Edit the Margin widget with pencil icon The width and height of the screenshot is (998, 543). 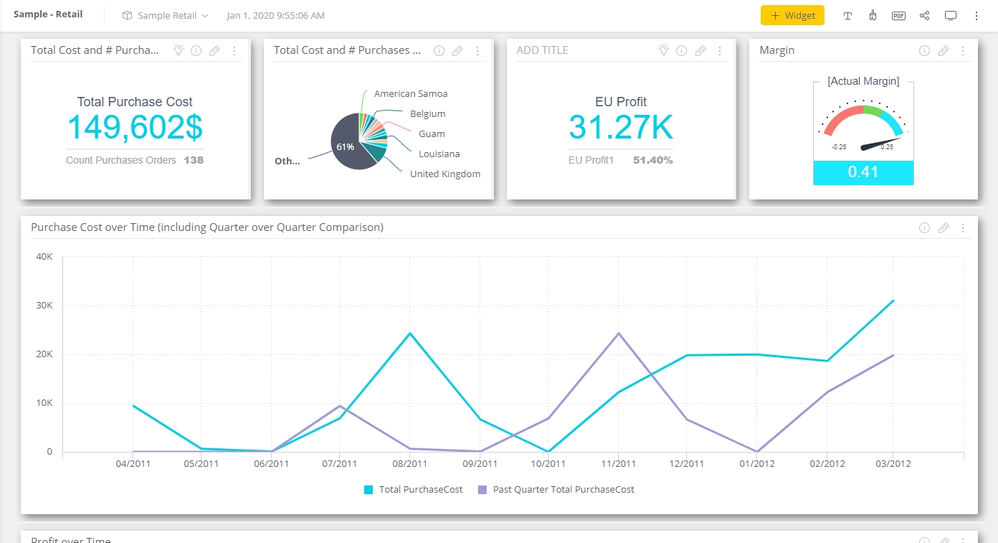943,51
